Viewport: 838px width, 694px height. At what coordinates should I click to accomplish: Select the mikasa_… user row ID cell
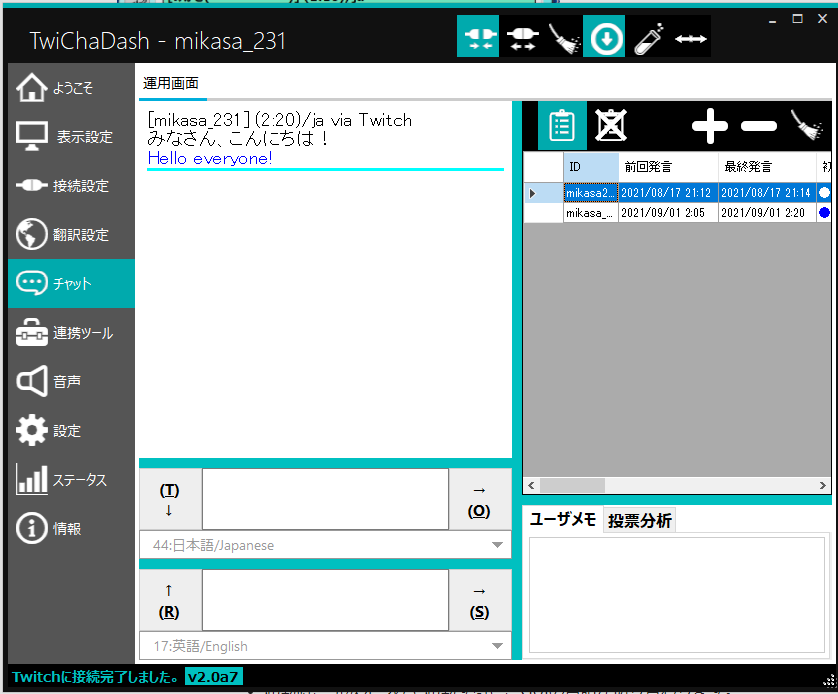click(x=591, y=213)
